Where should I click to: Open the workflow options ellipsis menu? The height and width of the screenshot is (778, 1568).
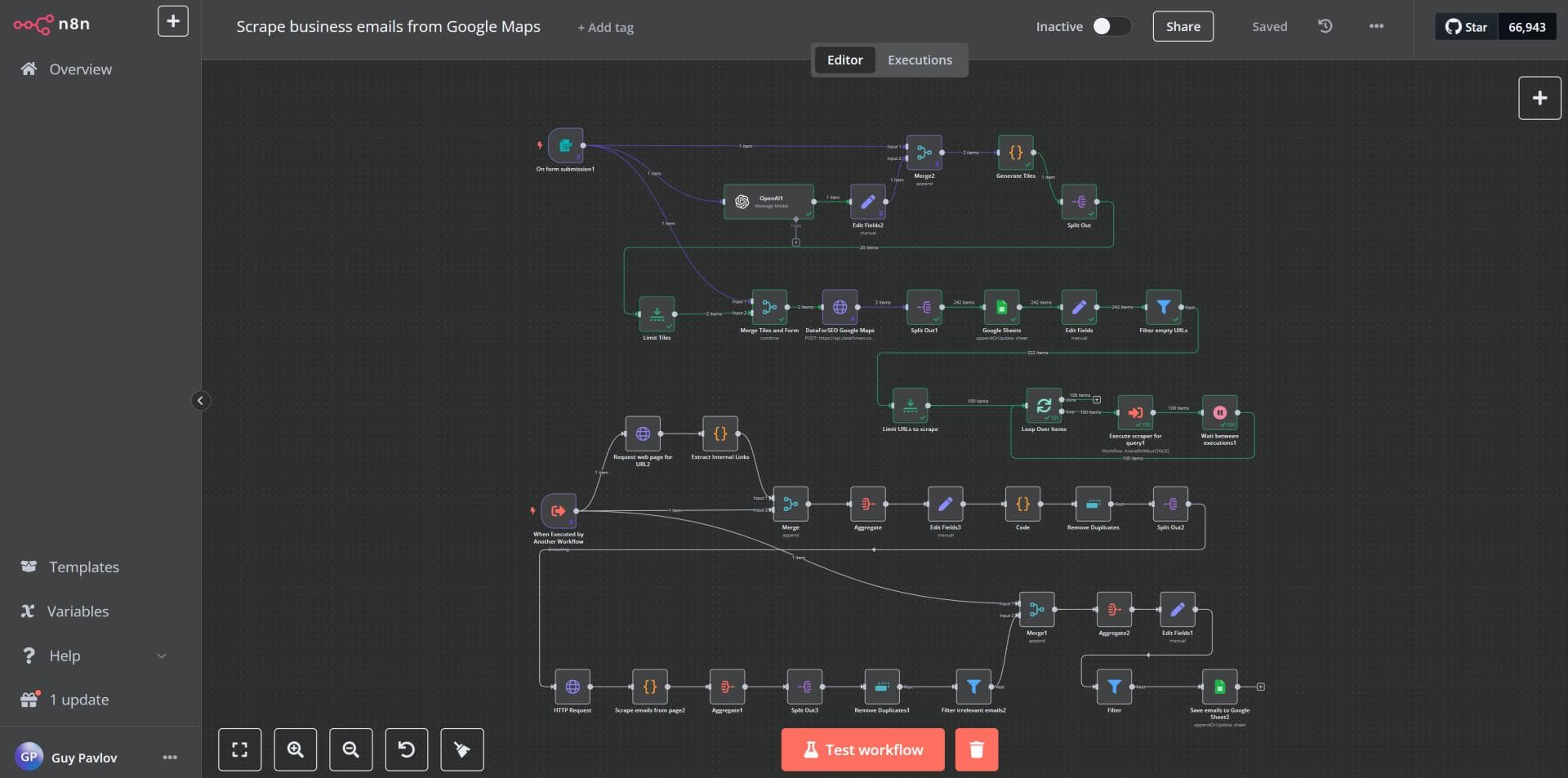1376,26
